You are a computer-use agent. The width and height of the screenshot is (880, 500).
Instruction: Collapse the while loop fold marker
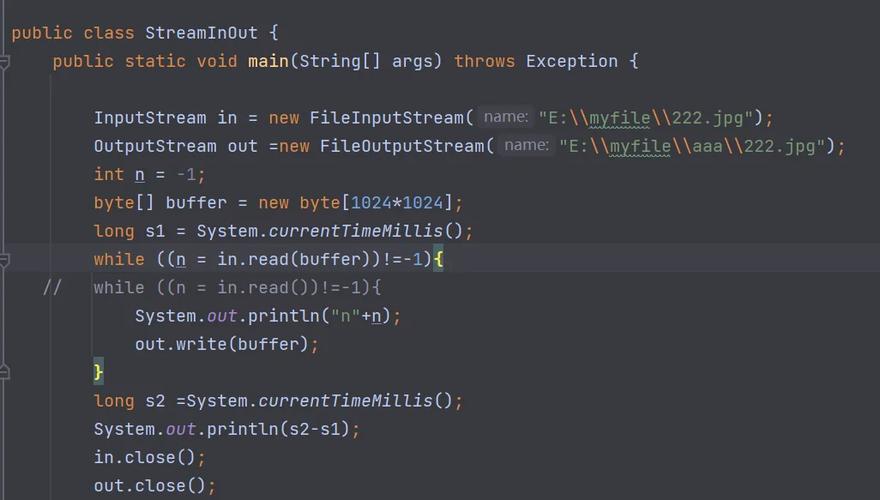pyautogui.click(x=4, y=260)
